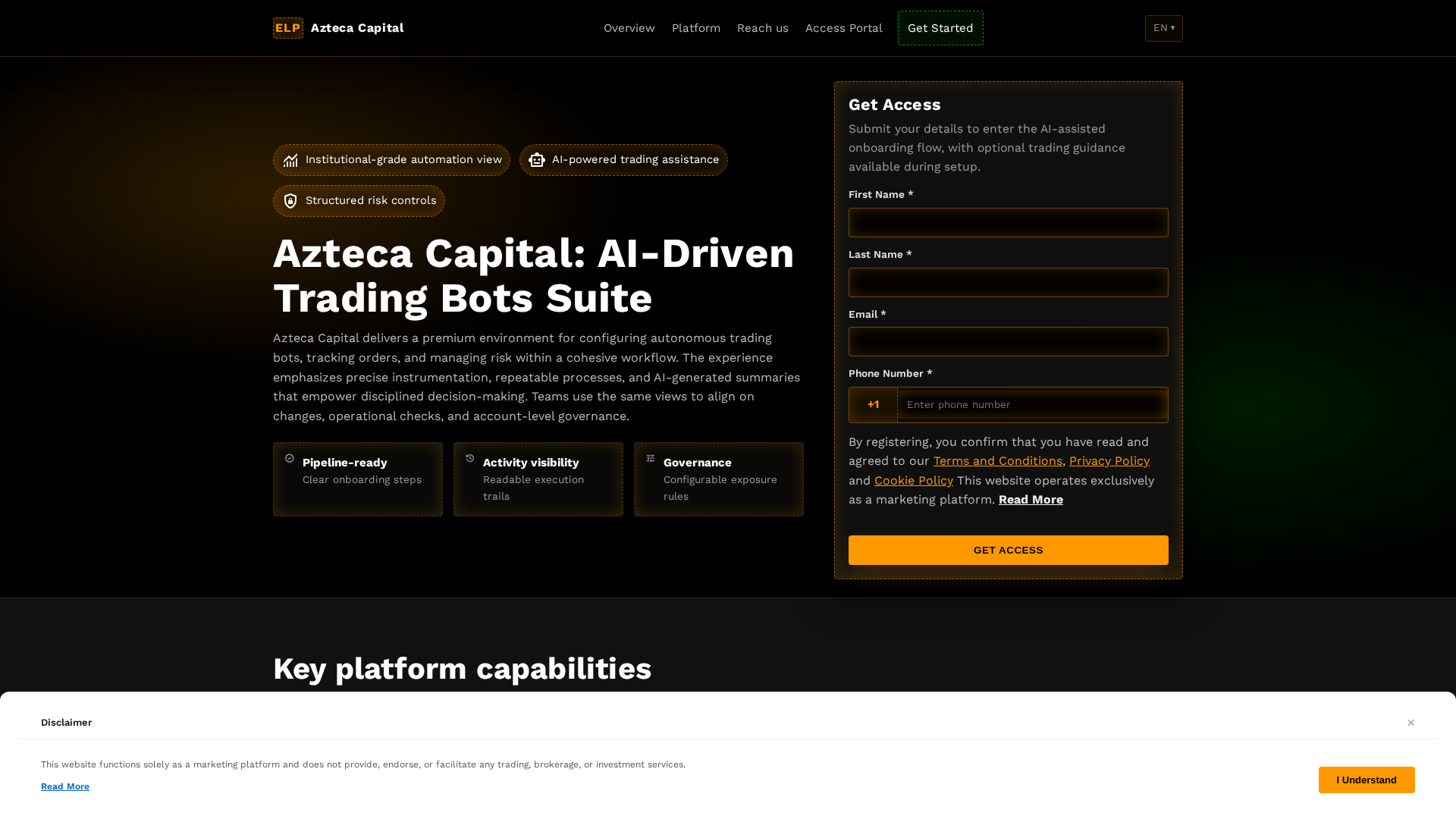Open the Terms and Conditions link
The image size is (1456, 819).
998,461
